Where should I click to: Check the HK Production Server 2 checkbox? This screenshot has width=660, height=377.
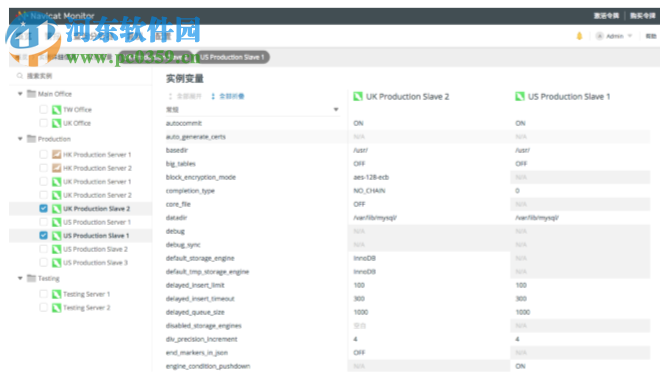tap(43, 168)
